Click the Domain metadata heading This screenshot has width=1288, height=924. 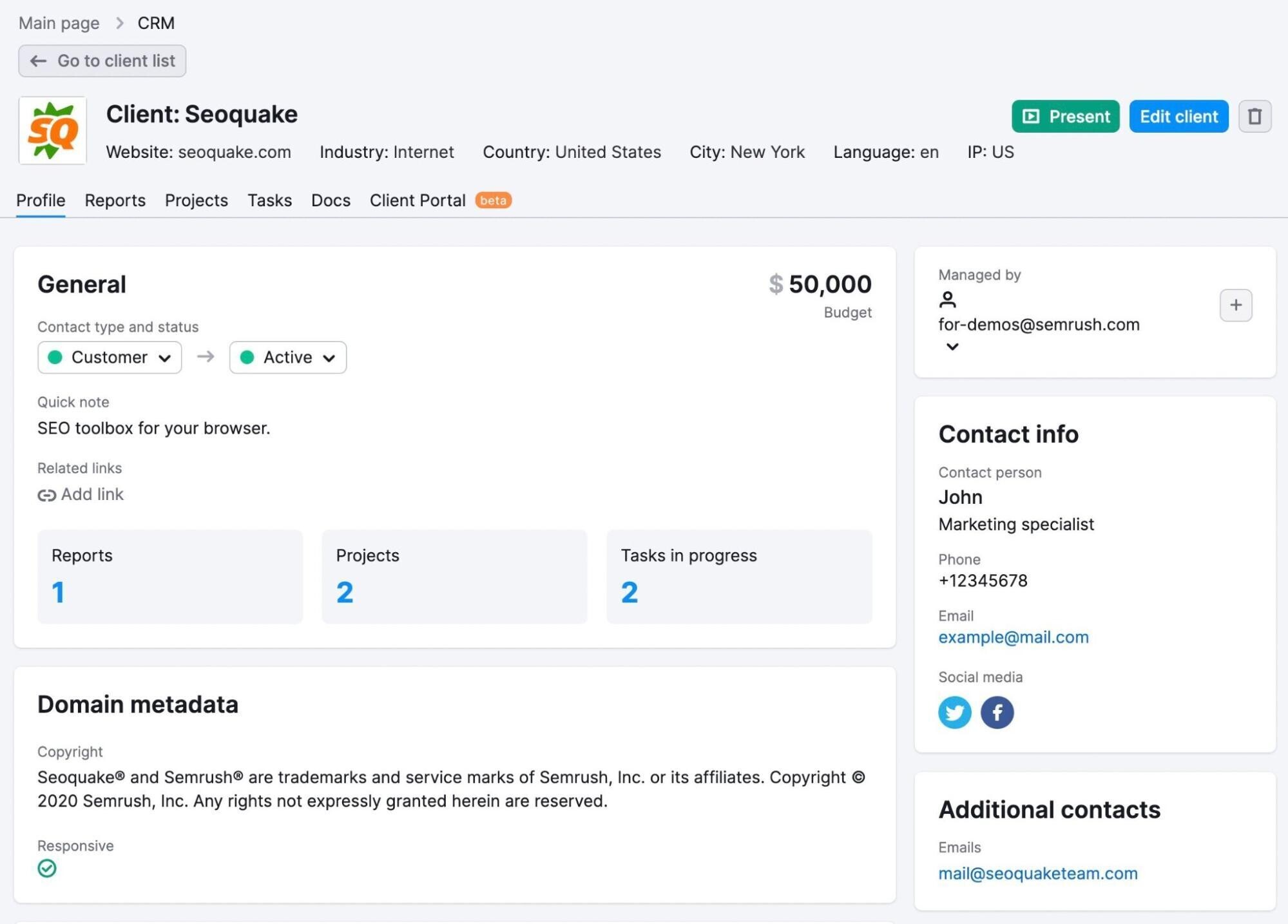[138, 704]
